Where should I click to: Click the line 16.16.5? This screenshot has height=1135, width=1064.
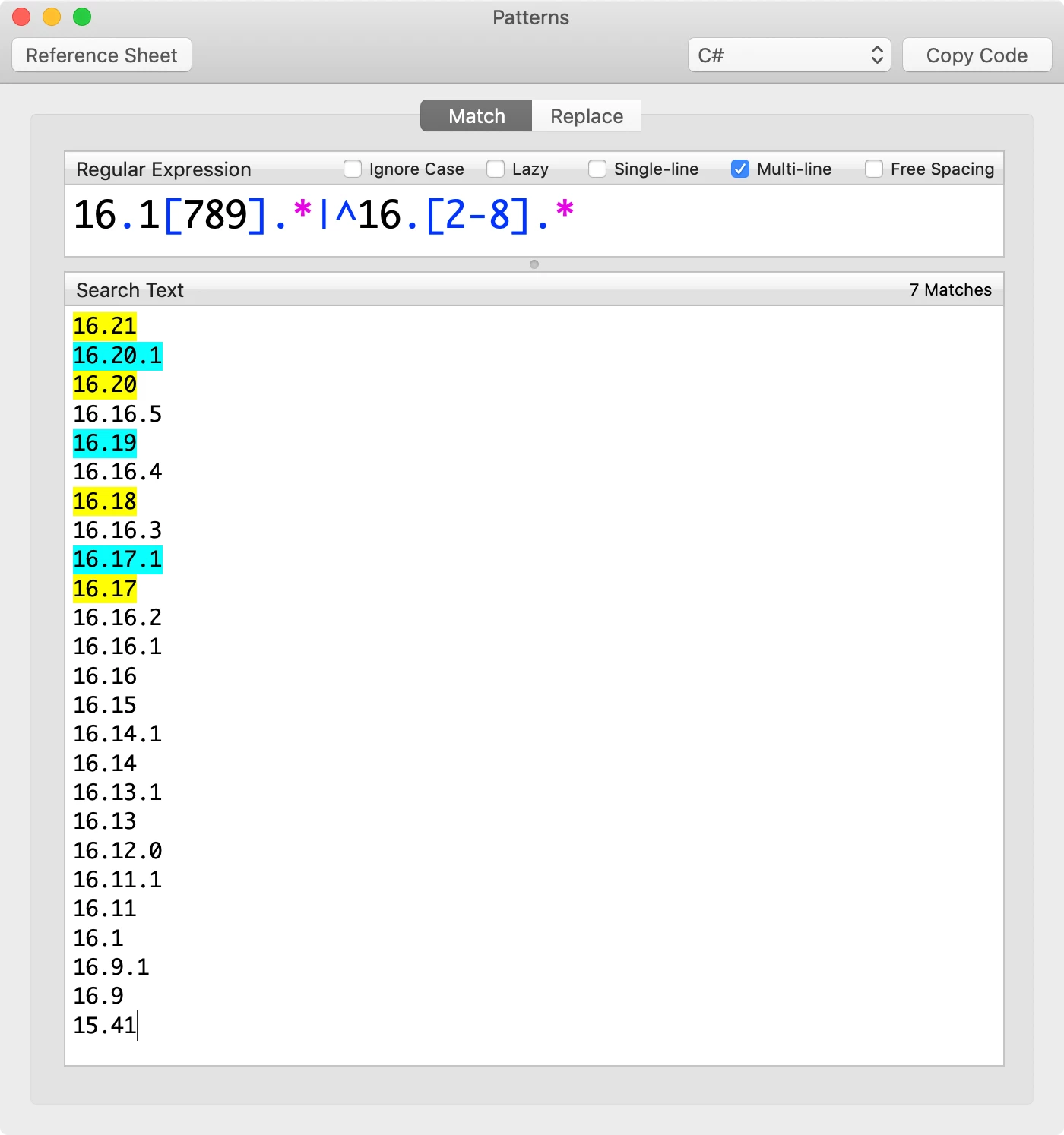click(x=118, y=414)
